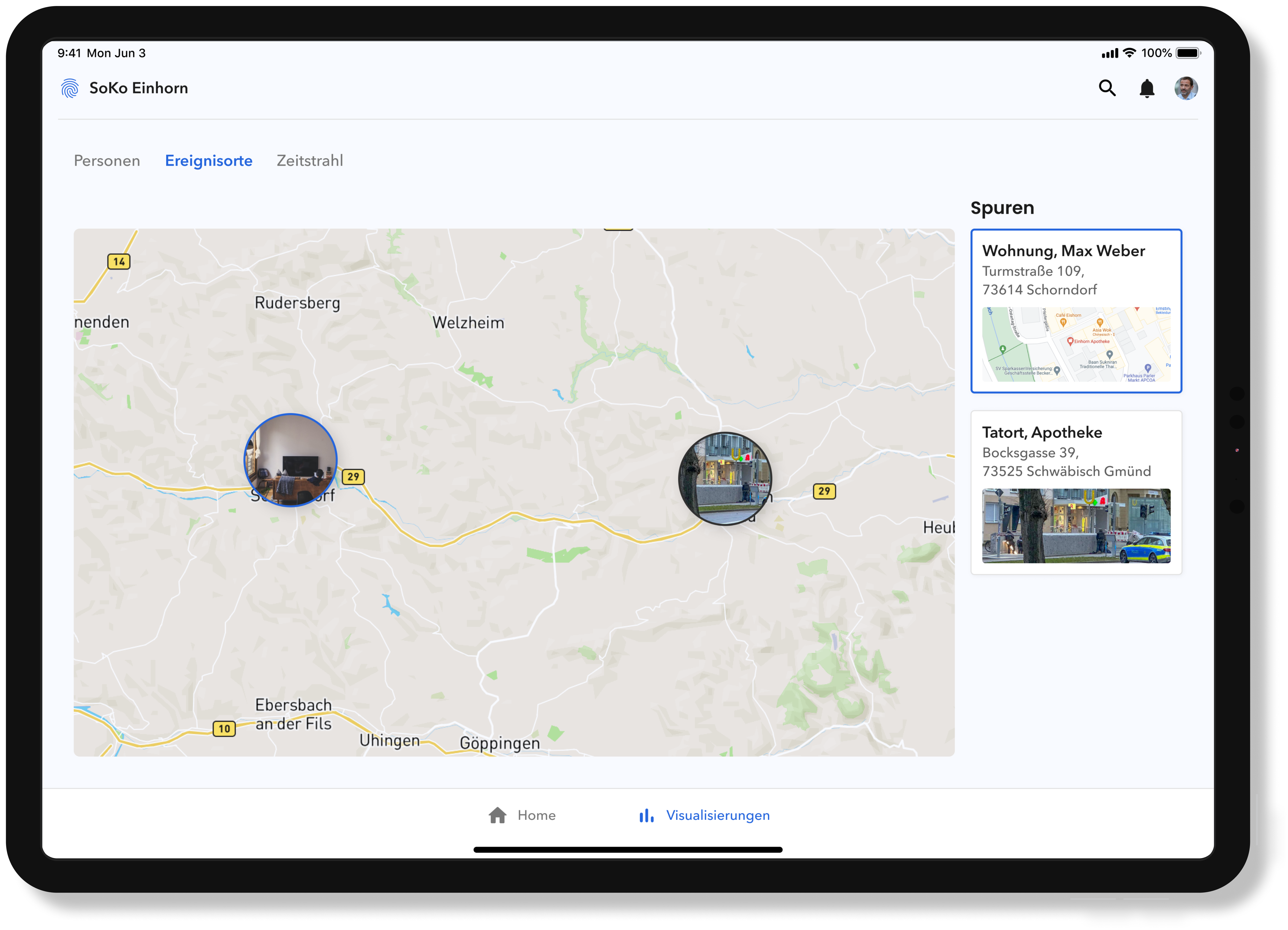Switch to the Personen tab
1288x930 pixels.
point(107,161)
